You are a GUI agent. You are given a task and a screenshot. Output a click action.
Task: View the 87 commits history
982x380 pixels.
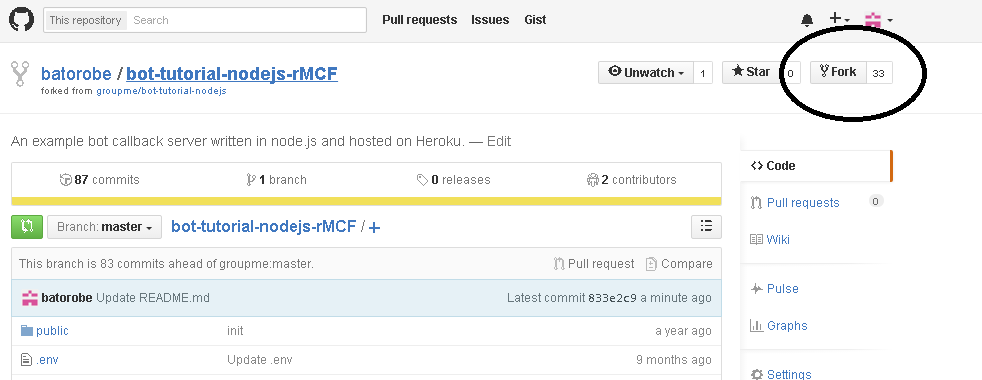(100, 180)
